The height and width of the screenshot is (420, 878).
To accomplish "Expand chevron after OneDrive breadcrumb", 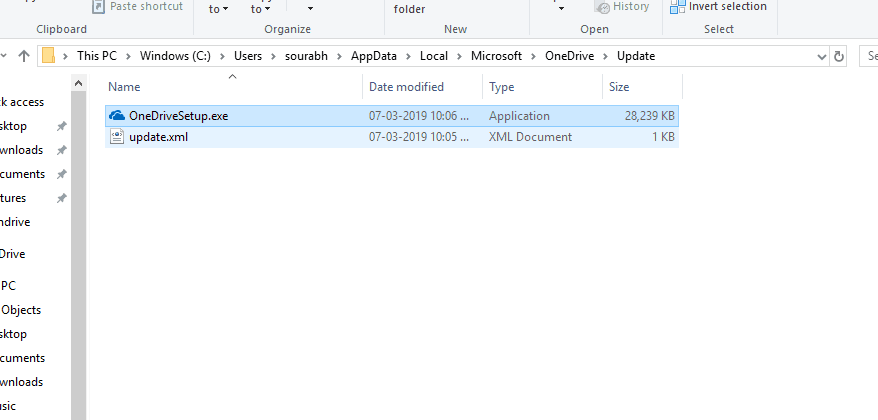I will (605, 56).
